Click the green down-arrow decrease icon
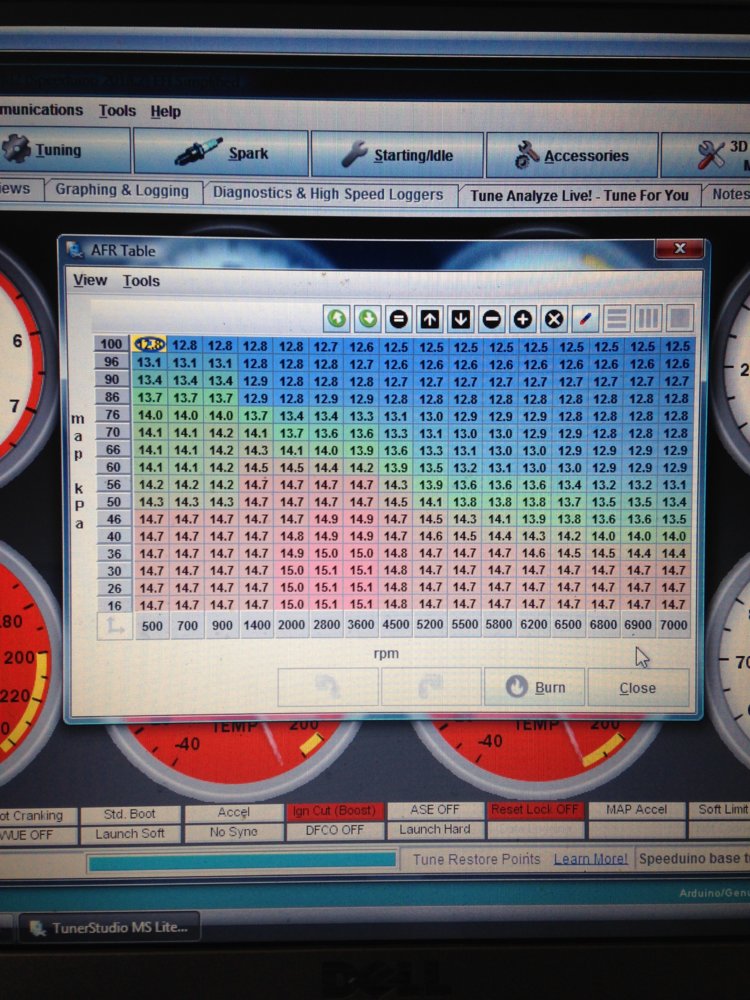 coord(368,318)
